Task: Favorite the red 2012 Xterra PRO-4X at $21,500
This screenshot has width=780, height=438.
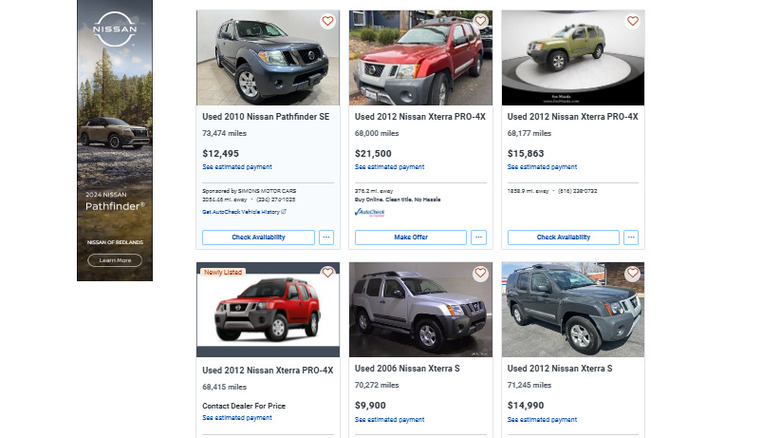Action: (x=480, y=21)
